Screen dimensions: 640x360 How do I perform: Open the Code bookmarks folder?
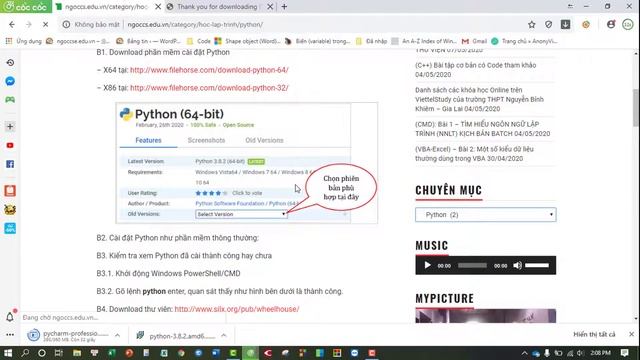[x=199, y=41]
